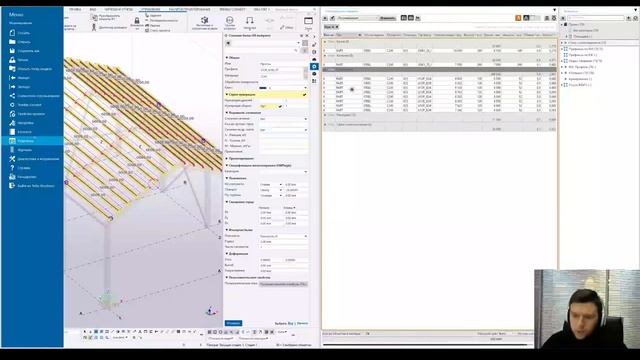Click the topmost side pane icon
The image size is (640, 360).
314,37
